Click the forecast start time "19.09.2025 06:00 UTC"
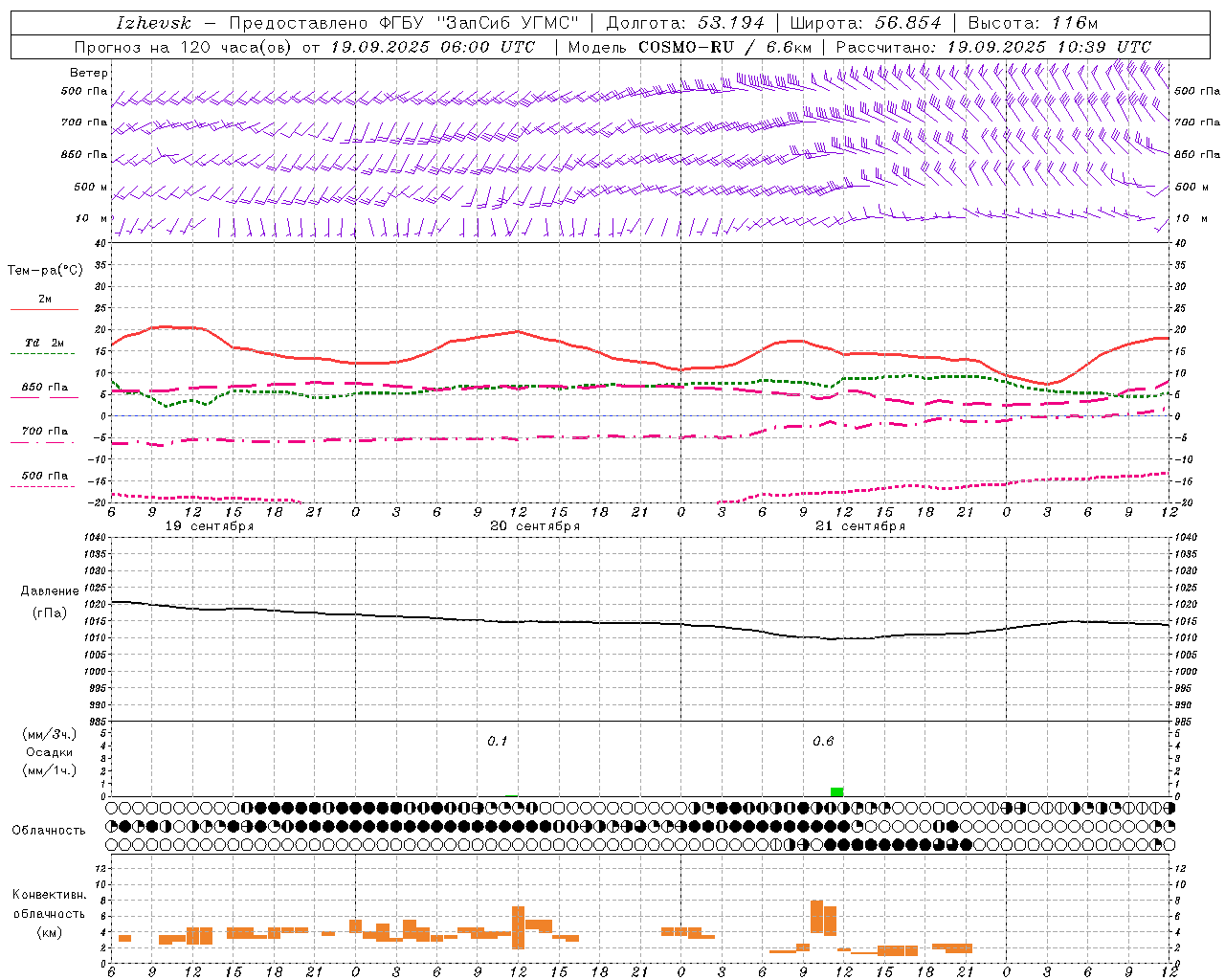 [x=433, y=47]
